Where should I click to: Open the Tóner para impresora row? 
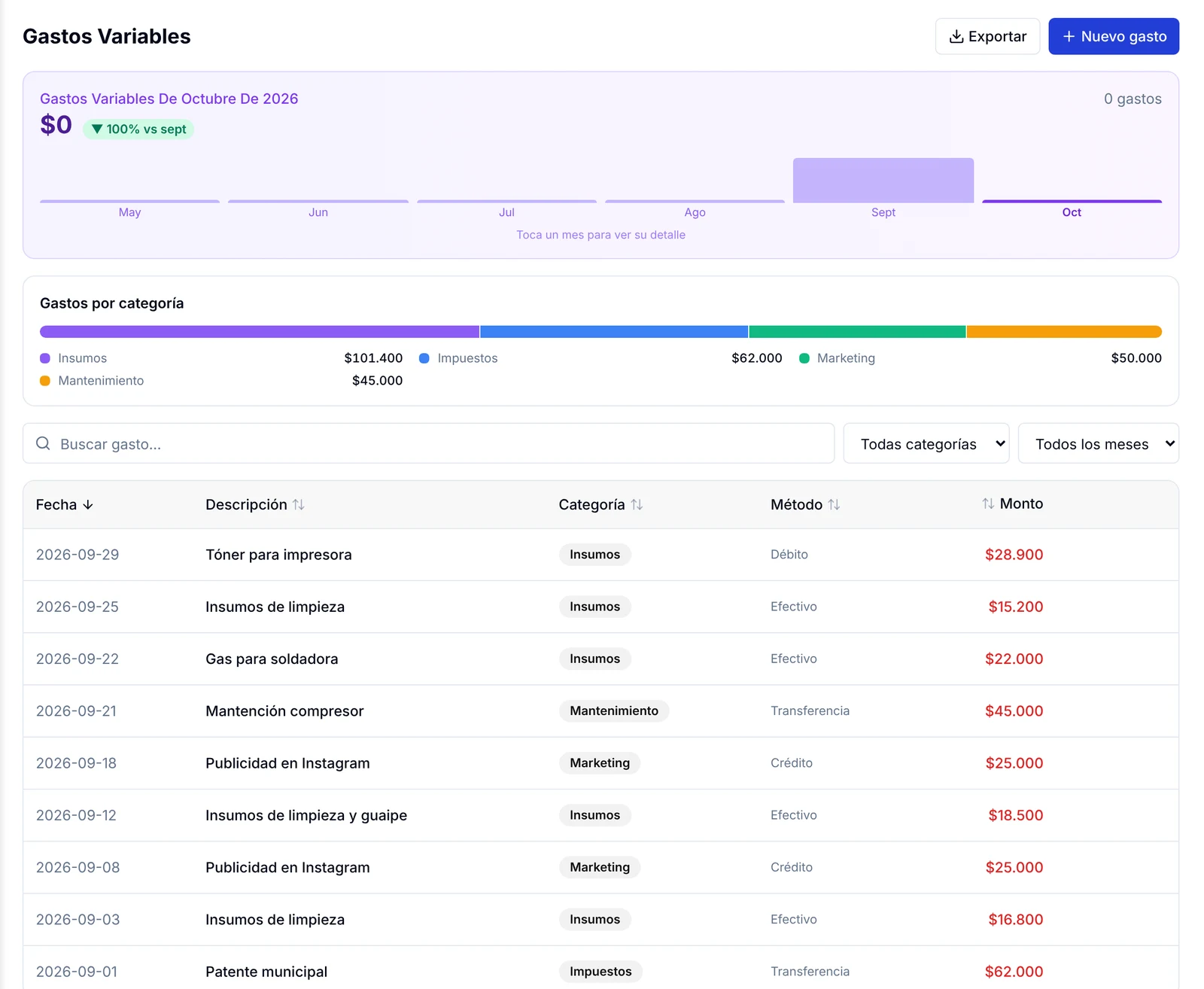pyautogui.click(x=600, y=555)
